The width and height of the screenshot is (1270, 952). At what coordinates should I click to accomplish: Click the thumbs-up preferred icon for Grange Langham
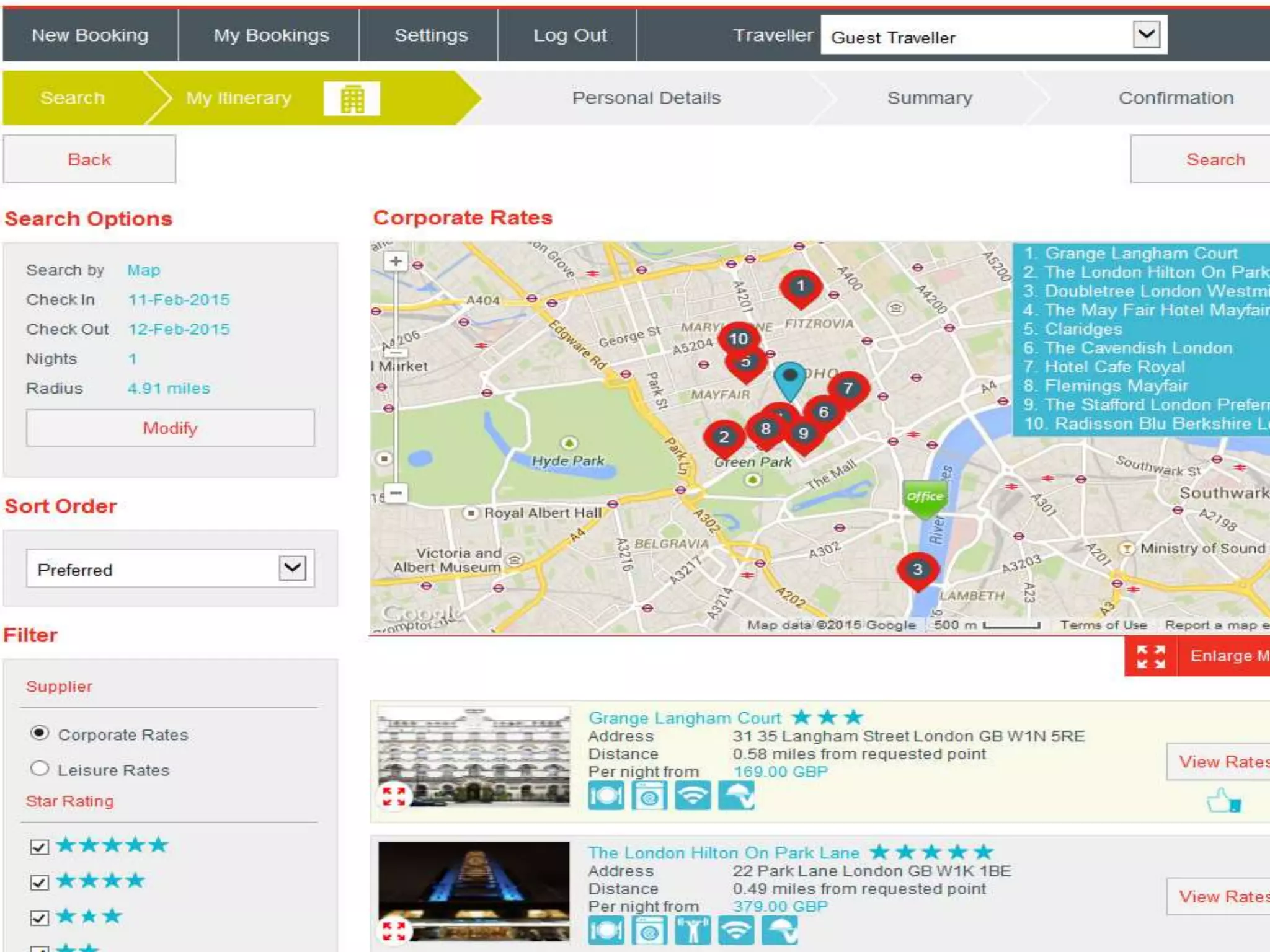[1223, 800]
